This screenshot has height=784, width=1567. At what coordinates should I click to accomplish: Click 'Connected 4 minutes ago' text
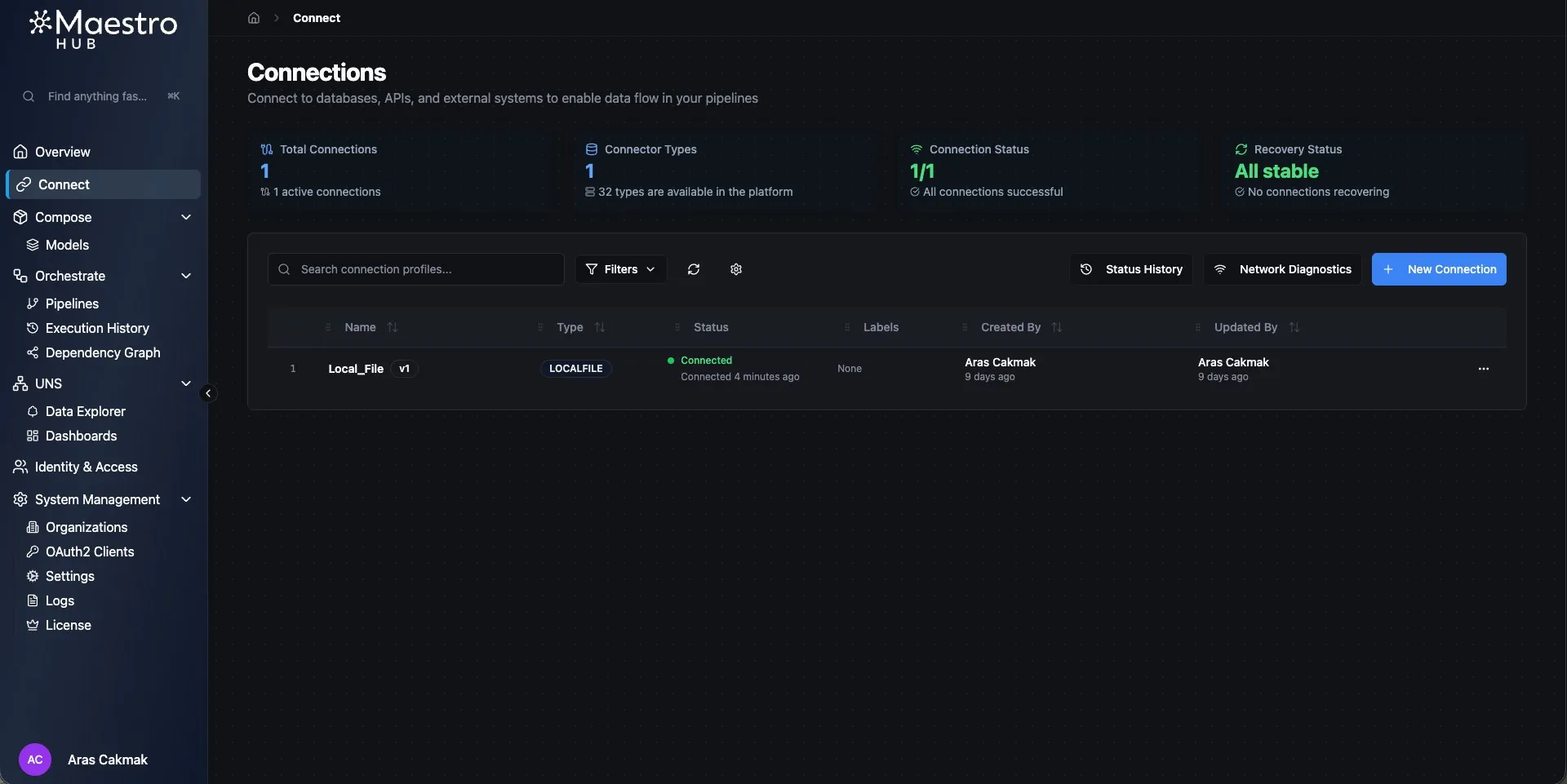point(740,377)
